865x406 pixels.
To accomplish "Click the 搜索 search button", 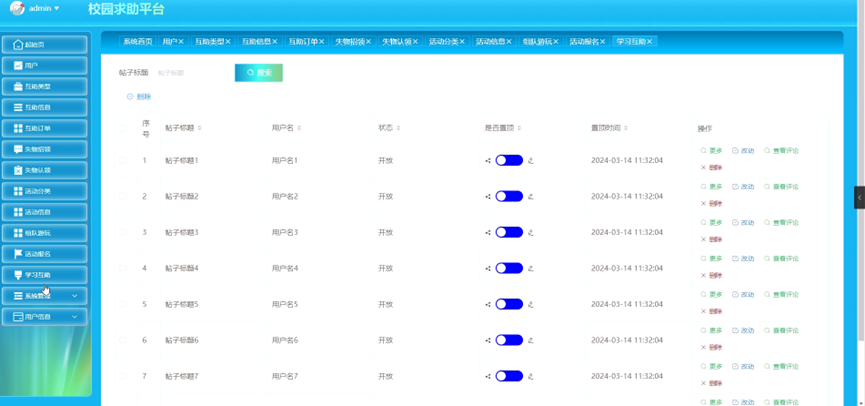I will (259, 73).
